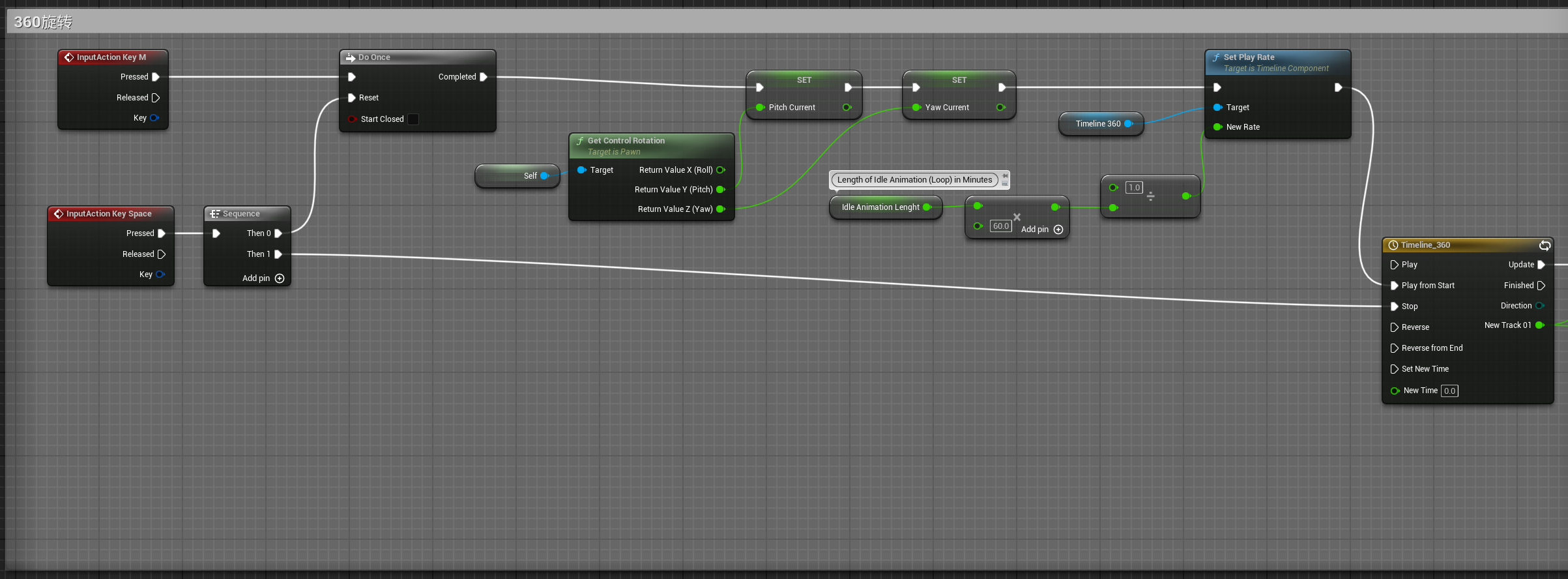Click New Rate pin on Set Play Rate
The width and height of the screenshot is (1568, 579).
pos(1217,127)
